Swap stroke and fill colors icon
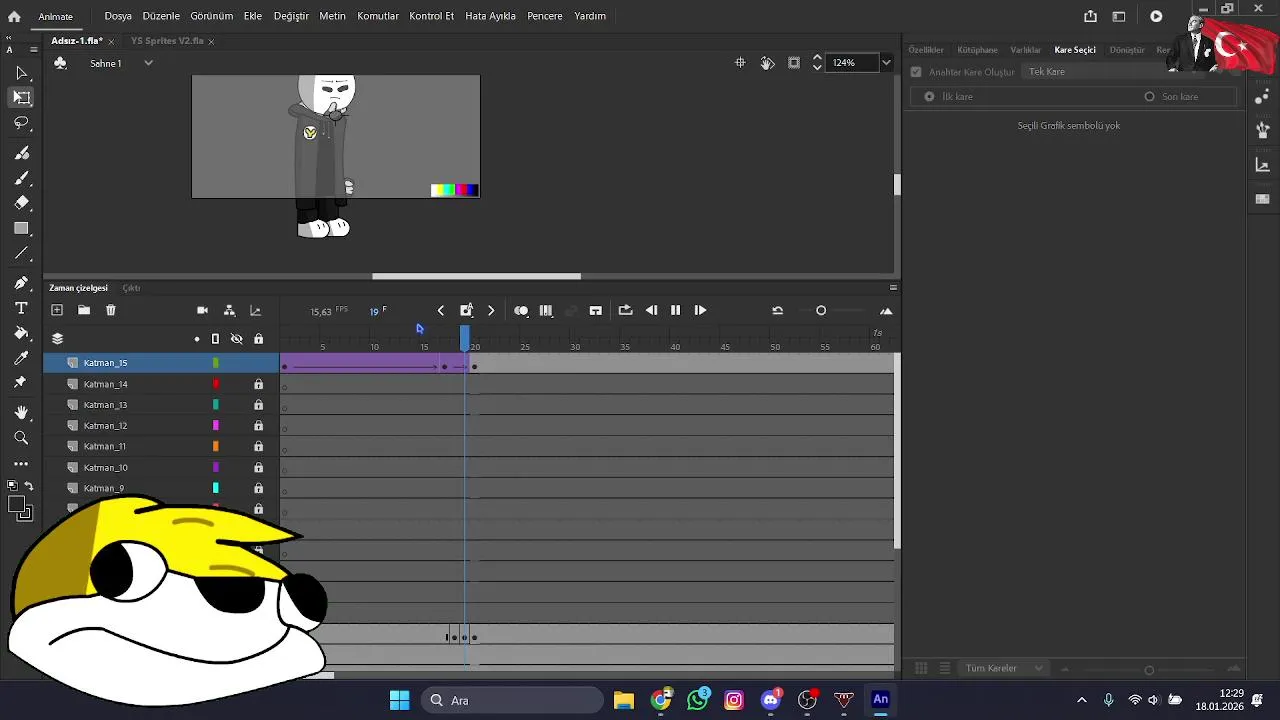 pos(28,486)
